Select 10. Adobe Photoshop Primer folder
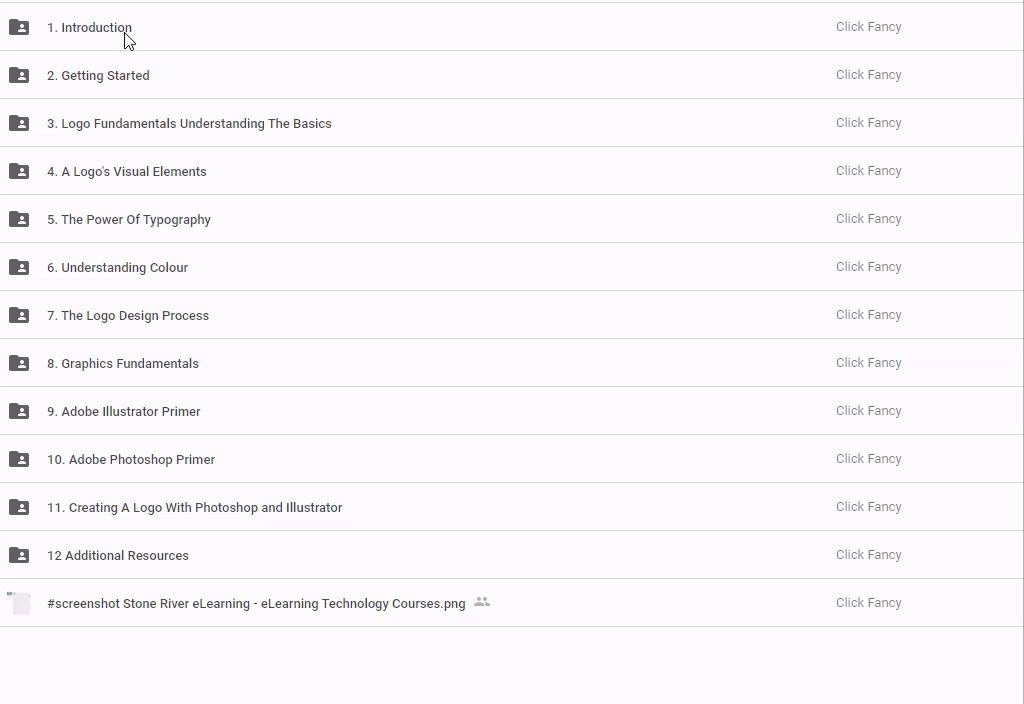The width and height of the screenshot is (1024, 704). pos(131,460)
